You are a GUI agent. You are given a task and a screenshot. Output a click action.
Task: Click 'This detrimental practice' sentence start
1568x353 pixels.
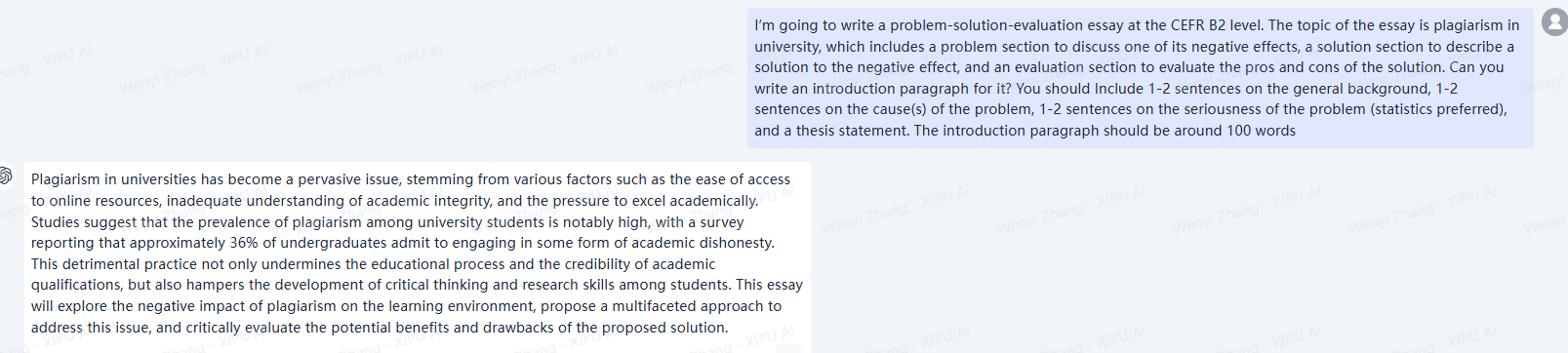[113, 264]
